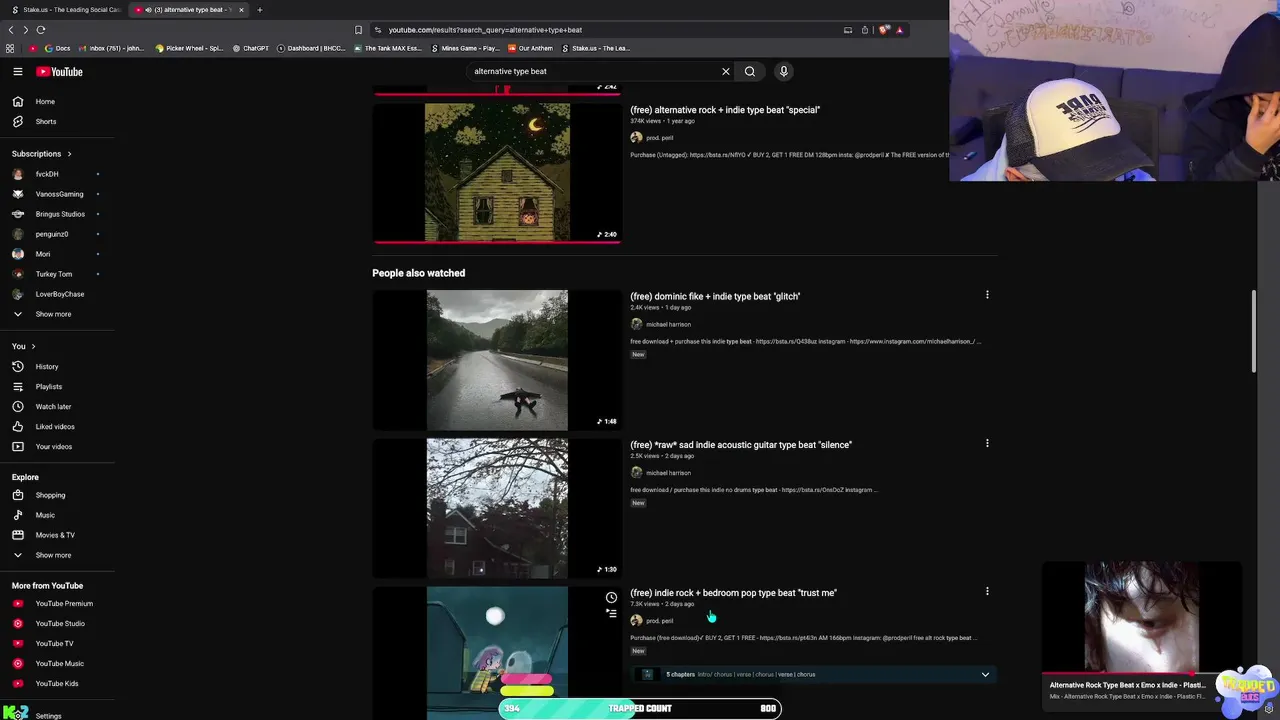Open Liked videos in the sidebar
The image size is (1280, 720).
pyautogui.click(x=57, y=427)
